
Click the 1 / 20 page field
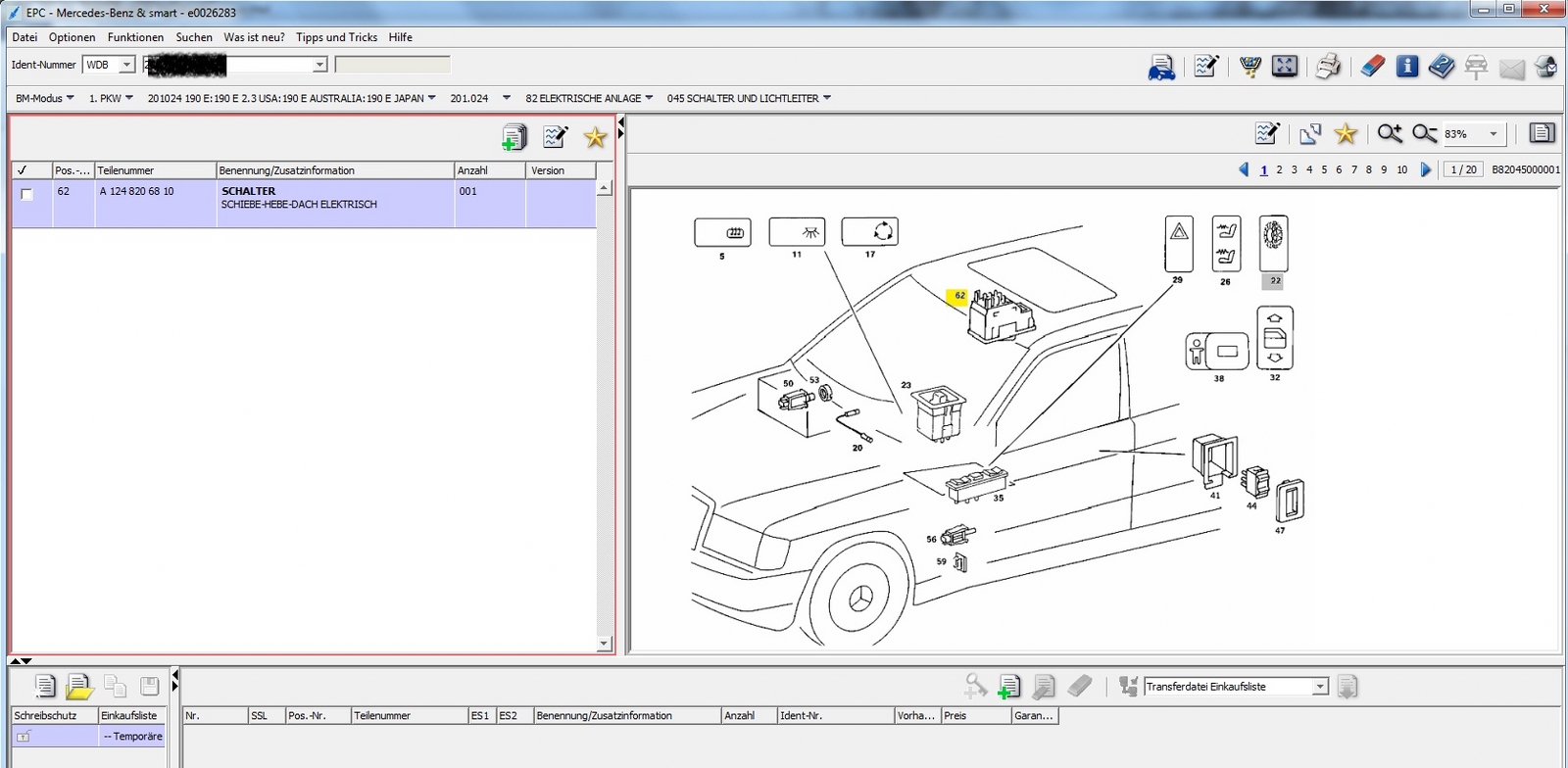(1463, 169)
